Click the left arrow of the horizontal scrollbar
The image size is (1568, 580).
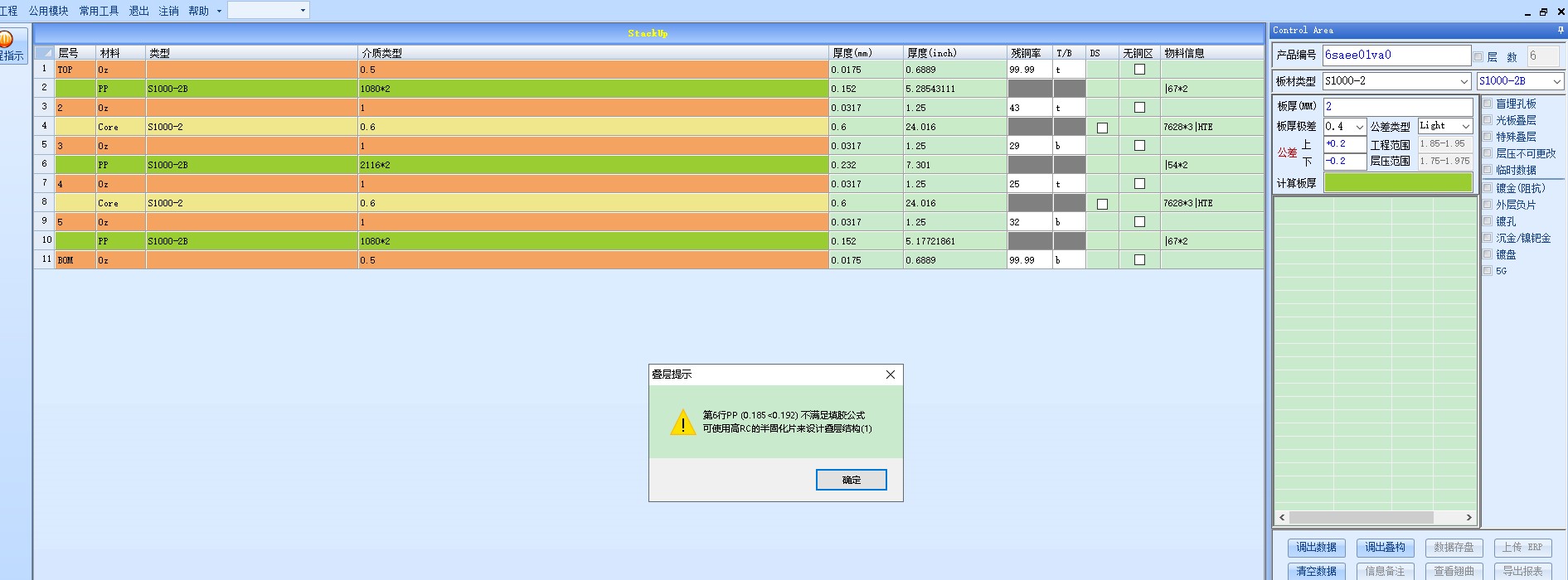tap(1282, 517)
